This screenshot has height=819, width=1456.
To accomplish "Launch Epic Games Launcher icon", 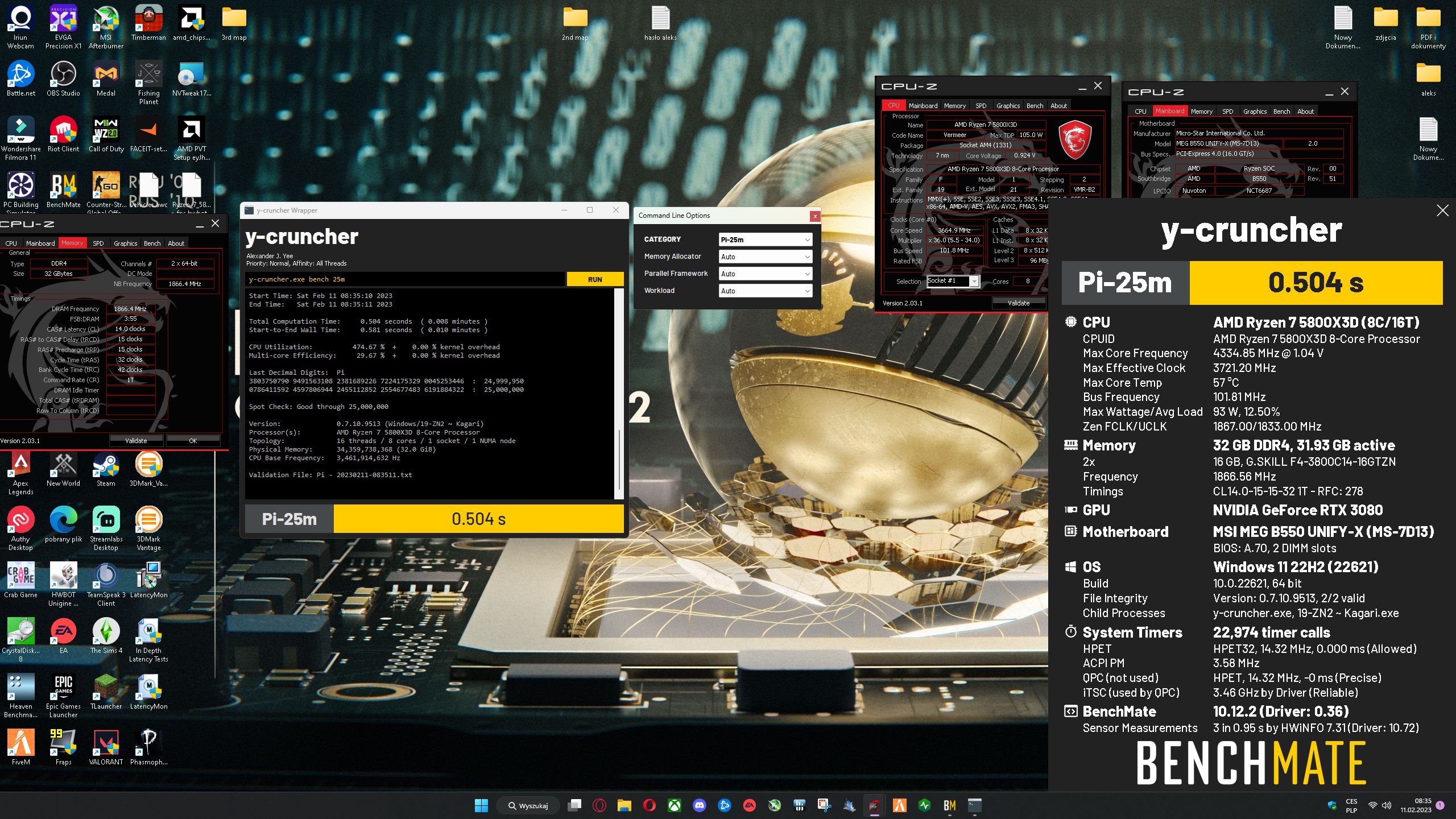I will pyautogui.click(x=63, y=696).
